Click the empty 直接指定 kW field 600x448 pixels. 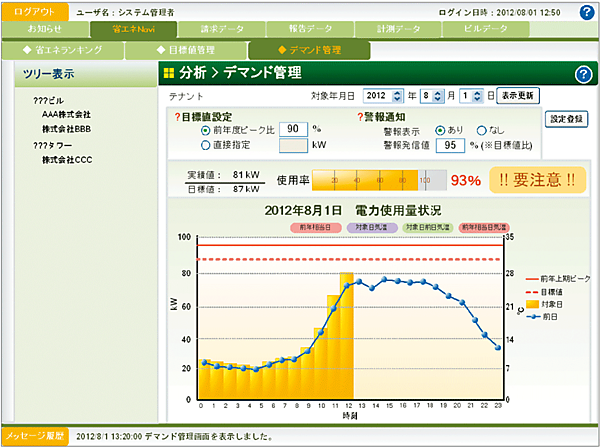[x=293, y=145]
